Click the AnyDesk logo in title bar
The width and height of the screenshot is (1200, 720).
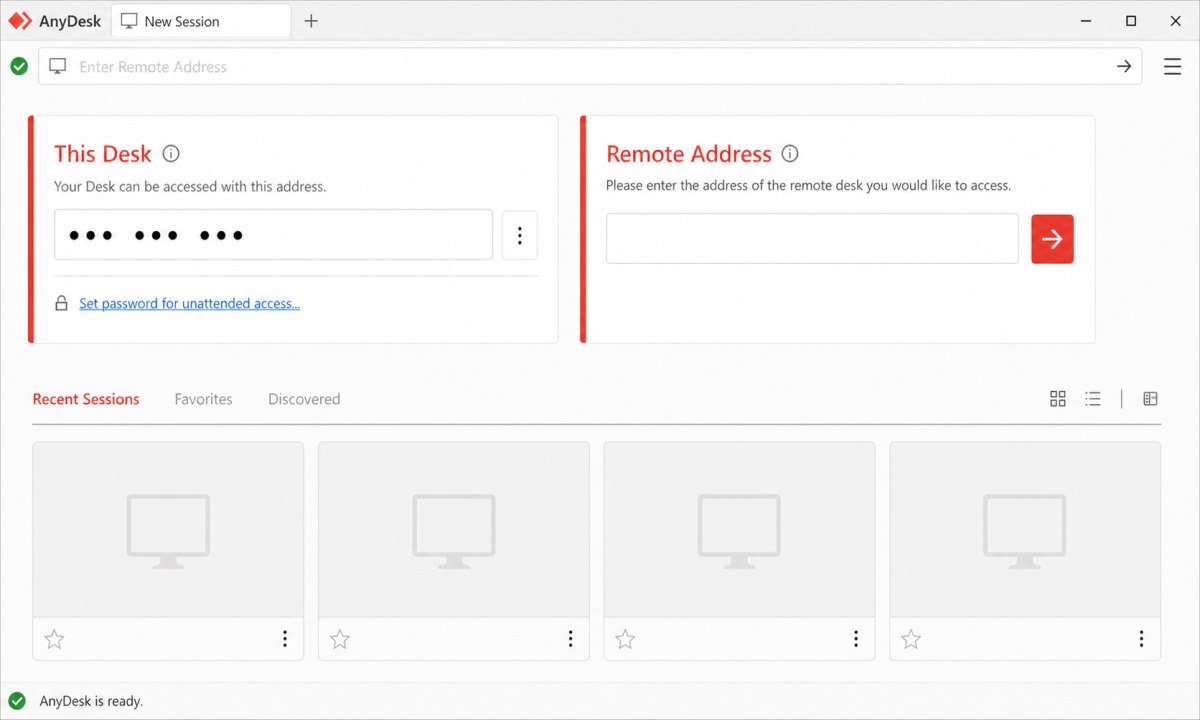click(x=20, y=21)
